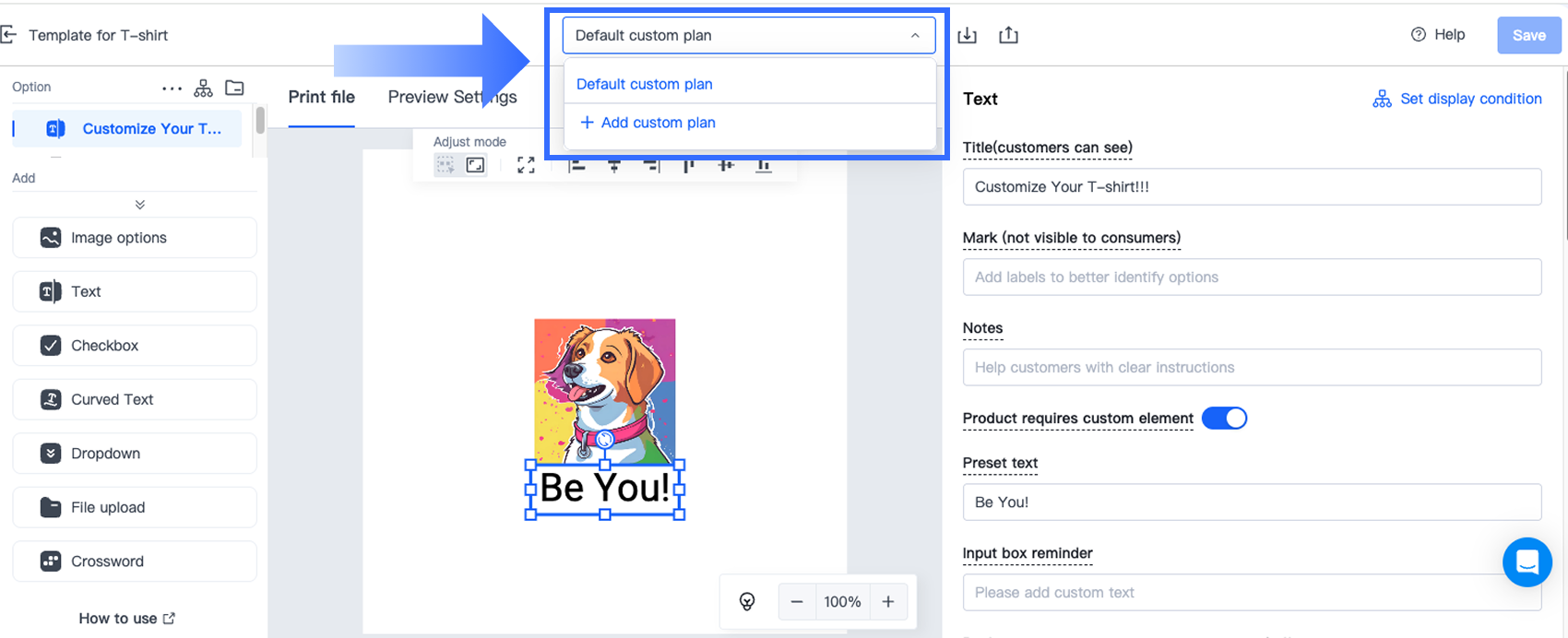Toggle the Product requires custom element switch

click(x=1224, y=419)
